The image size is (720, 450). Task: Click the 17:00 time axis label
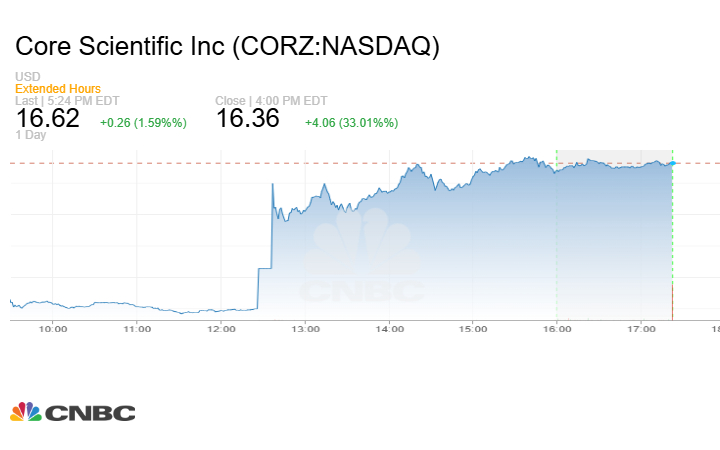point(641,328)
